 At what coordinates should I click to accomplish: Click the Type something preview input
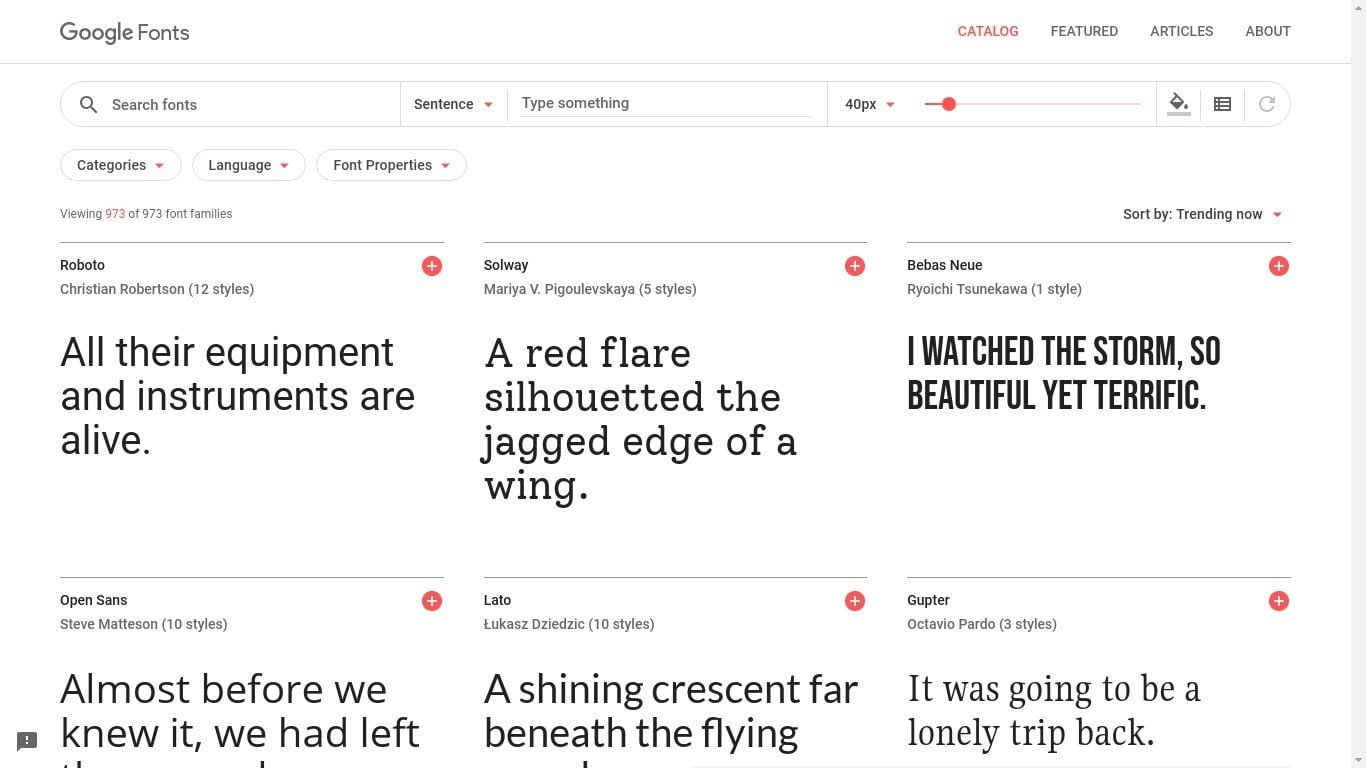pos(665,103)
